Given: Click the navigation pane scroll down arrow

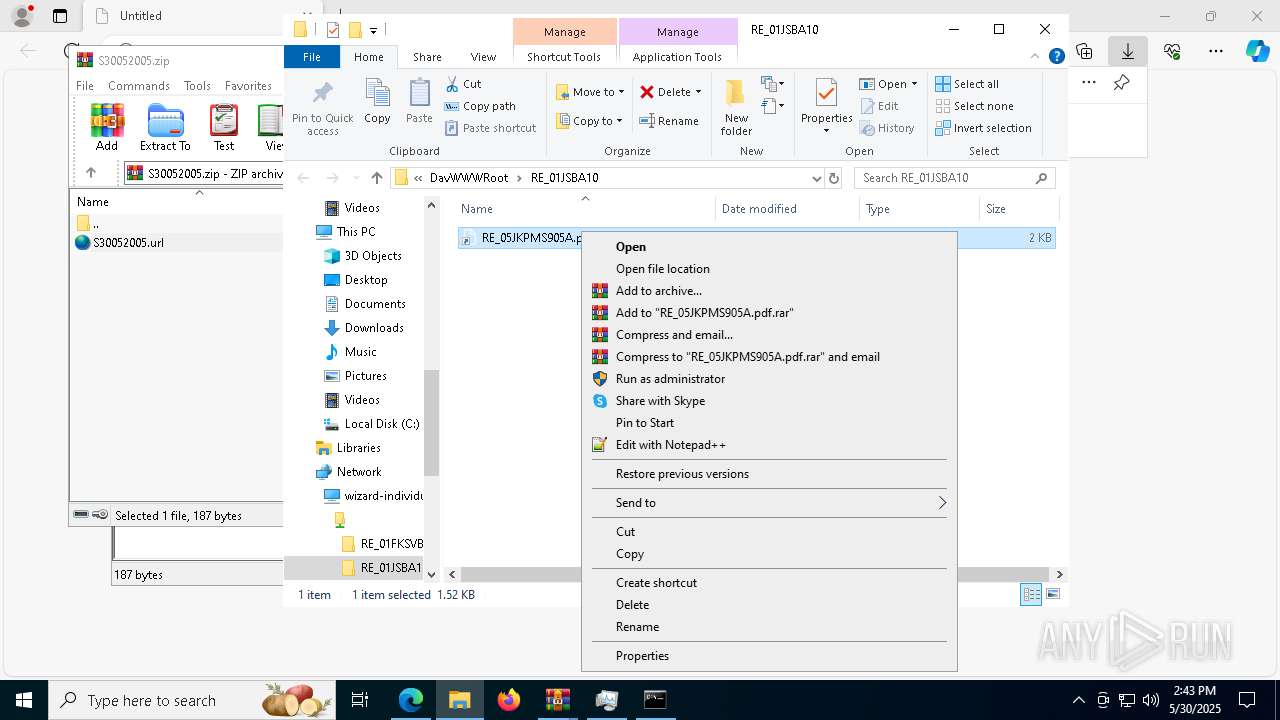Looking at the screenshot, I should pyautogui.click(x=432, y=574).
